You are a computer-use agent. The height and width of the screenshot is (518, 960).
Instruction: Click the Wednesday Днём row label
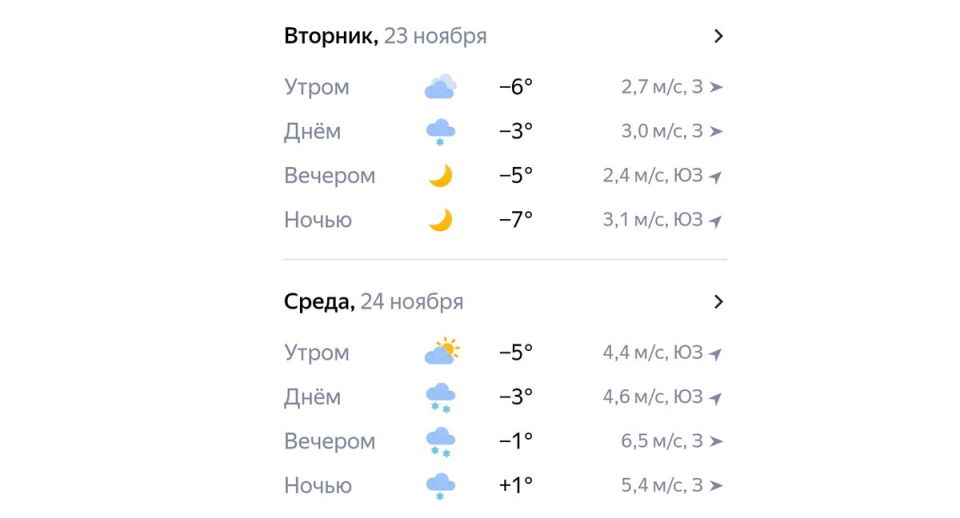[x=312, y=397]
